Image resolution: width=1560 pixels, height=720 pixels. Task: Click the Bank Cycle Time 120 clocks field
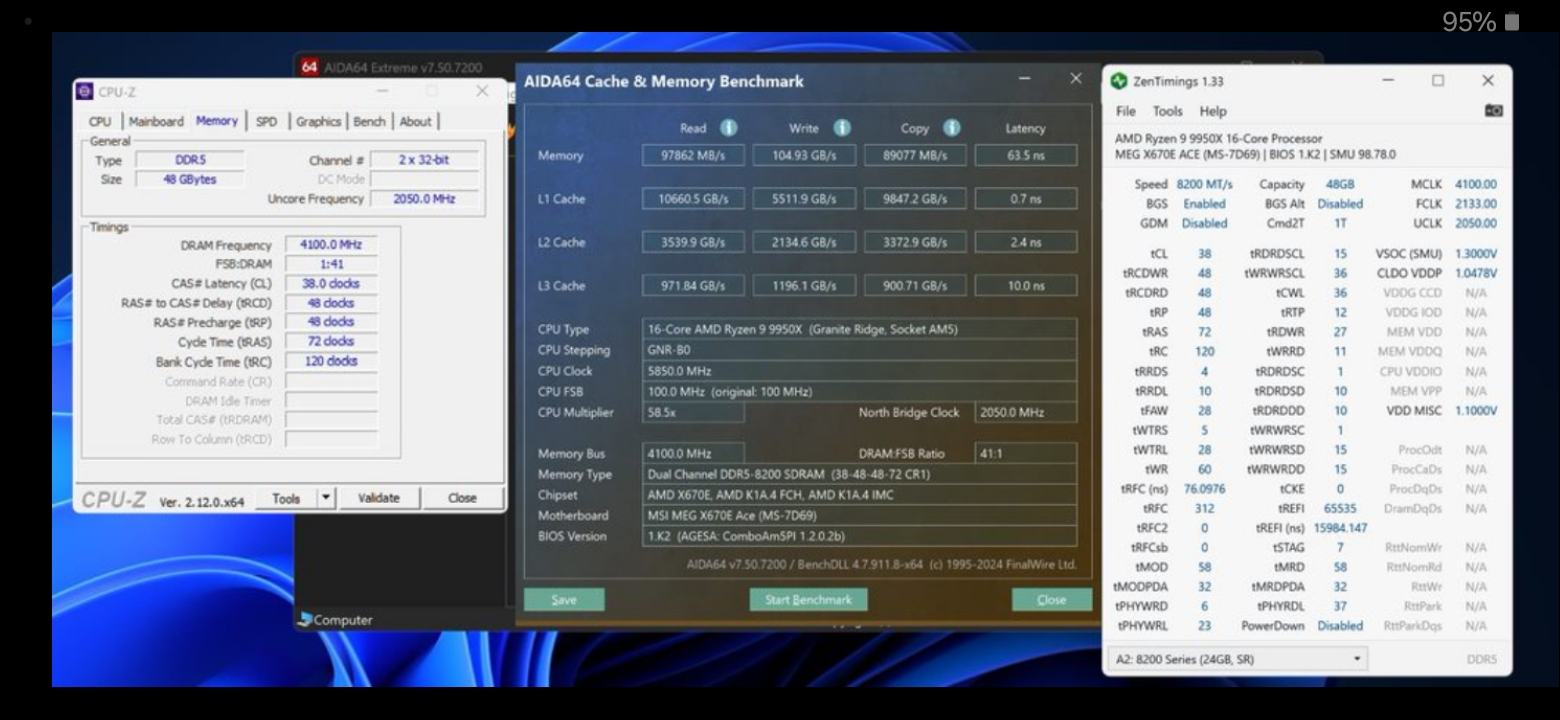pos(331,361)
